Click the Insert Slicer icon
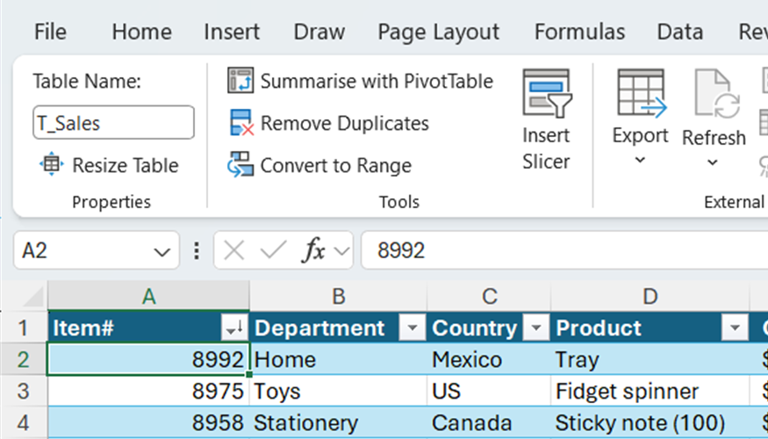The image size is (768, 439). [x=547, y=94]
